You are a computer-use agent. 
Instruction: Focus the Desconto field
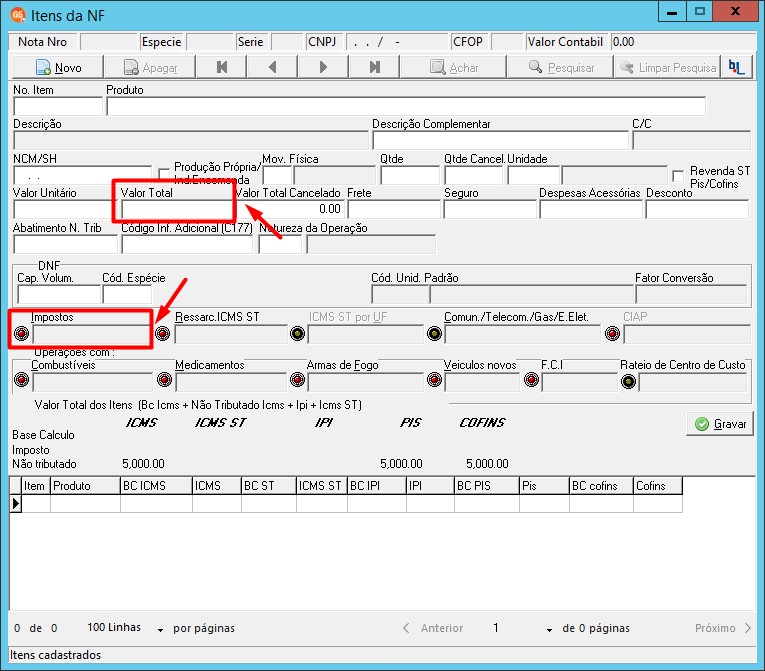tap(697, 209)
